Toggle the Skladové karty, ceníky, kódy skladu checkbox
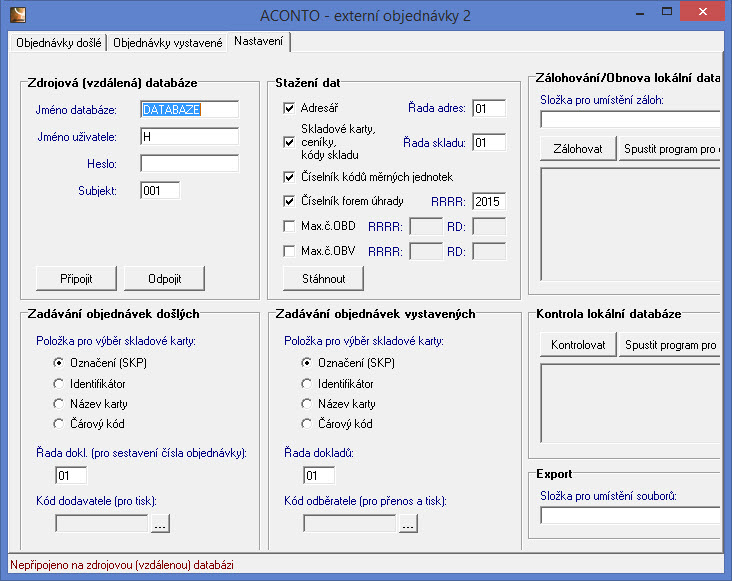This screenshot has height=581, width=732. click(x=289, y=142)
